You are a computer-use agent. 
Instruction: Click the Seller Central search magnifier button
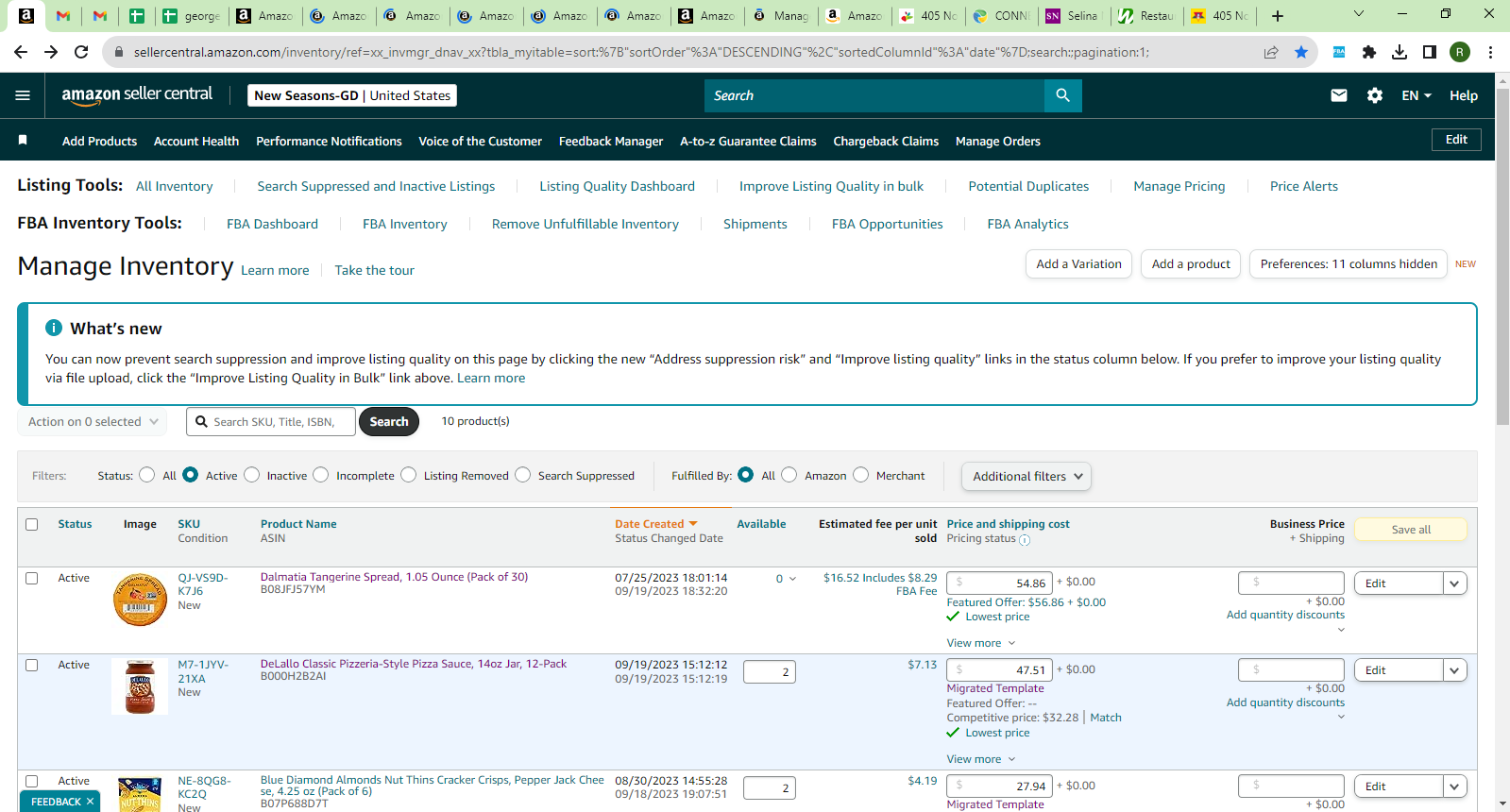pos(1062,95)
